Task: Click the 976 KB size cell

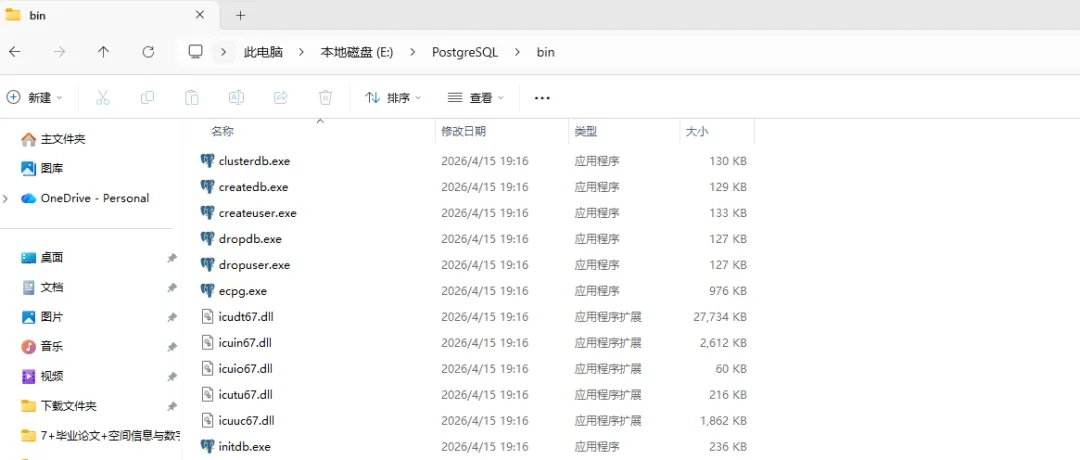Action: coord(728,291)
